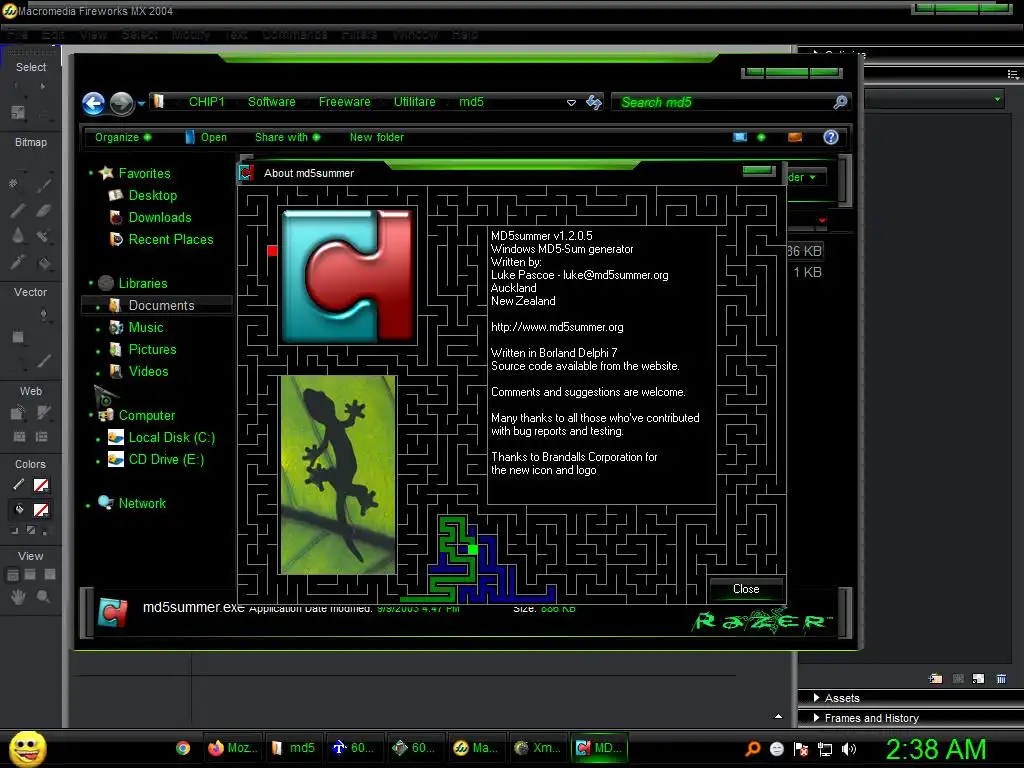Select Local Disk (C:) in navigation
Screen dimensions: 1024x768
(171, 438)
